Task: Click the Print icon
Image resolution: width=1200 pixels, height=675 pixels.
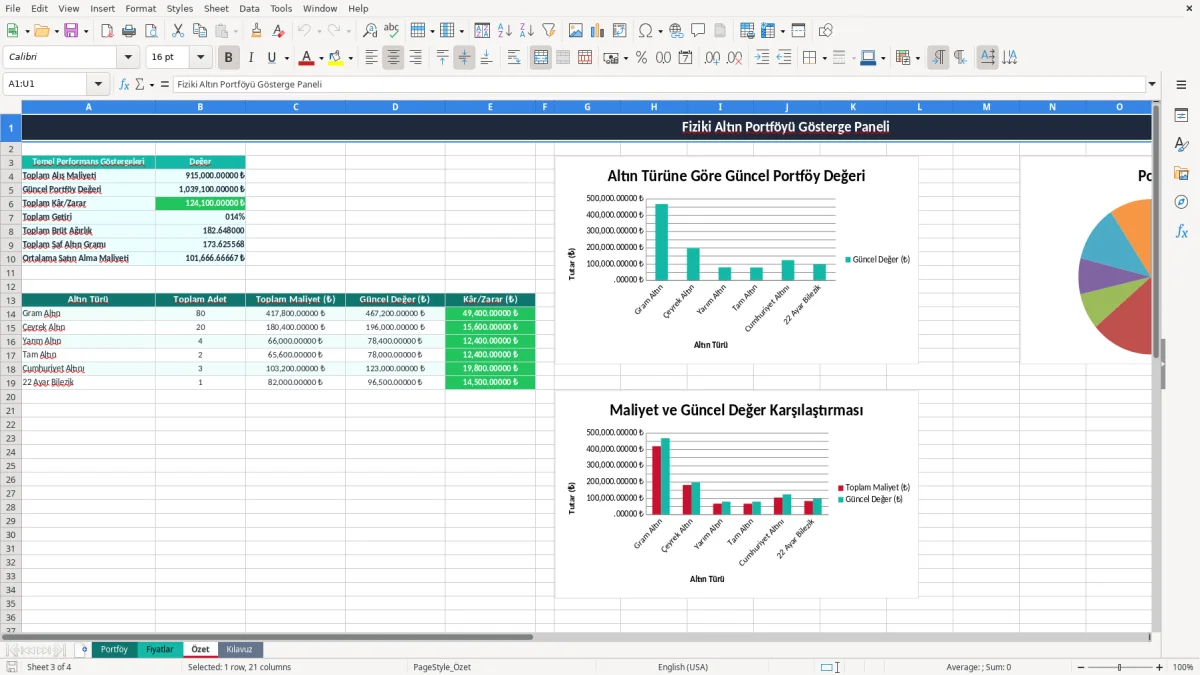Action: [x=129, y=31]
